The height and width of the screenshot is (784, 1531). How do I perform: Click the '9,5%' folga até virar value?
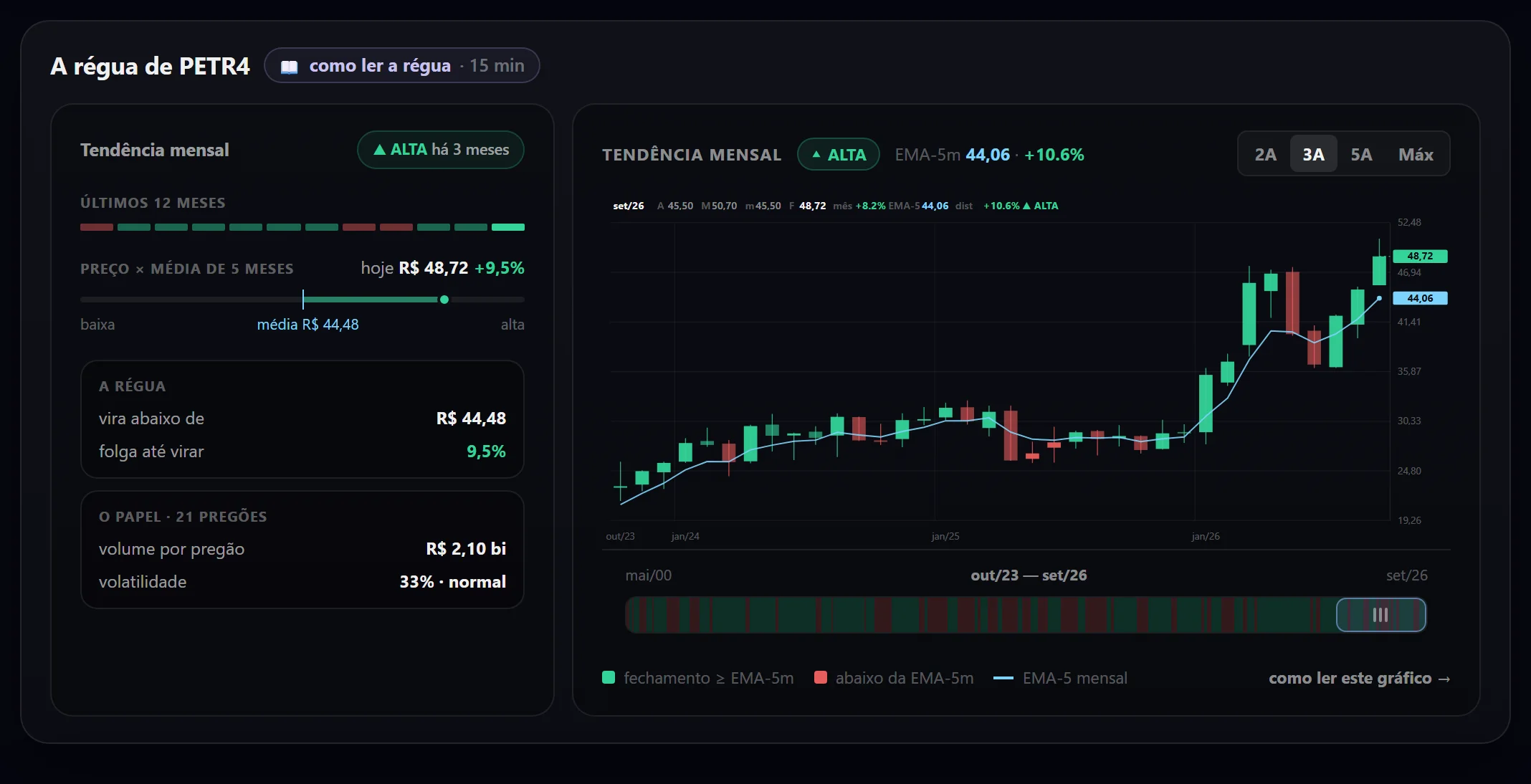point(486,451)
